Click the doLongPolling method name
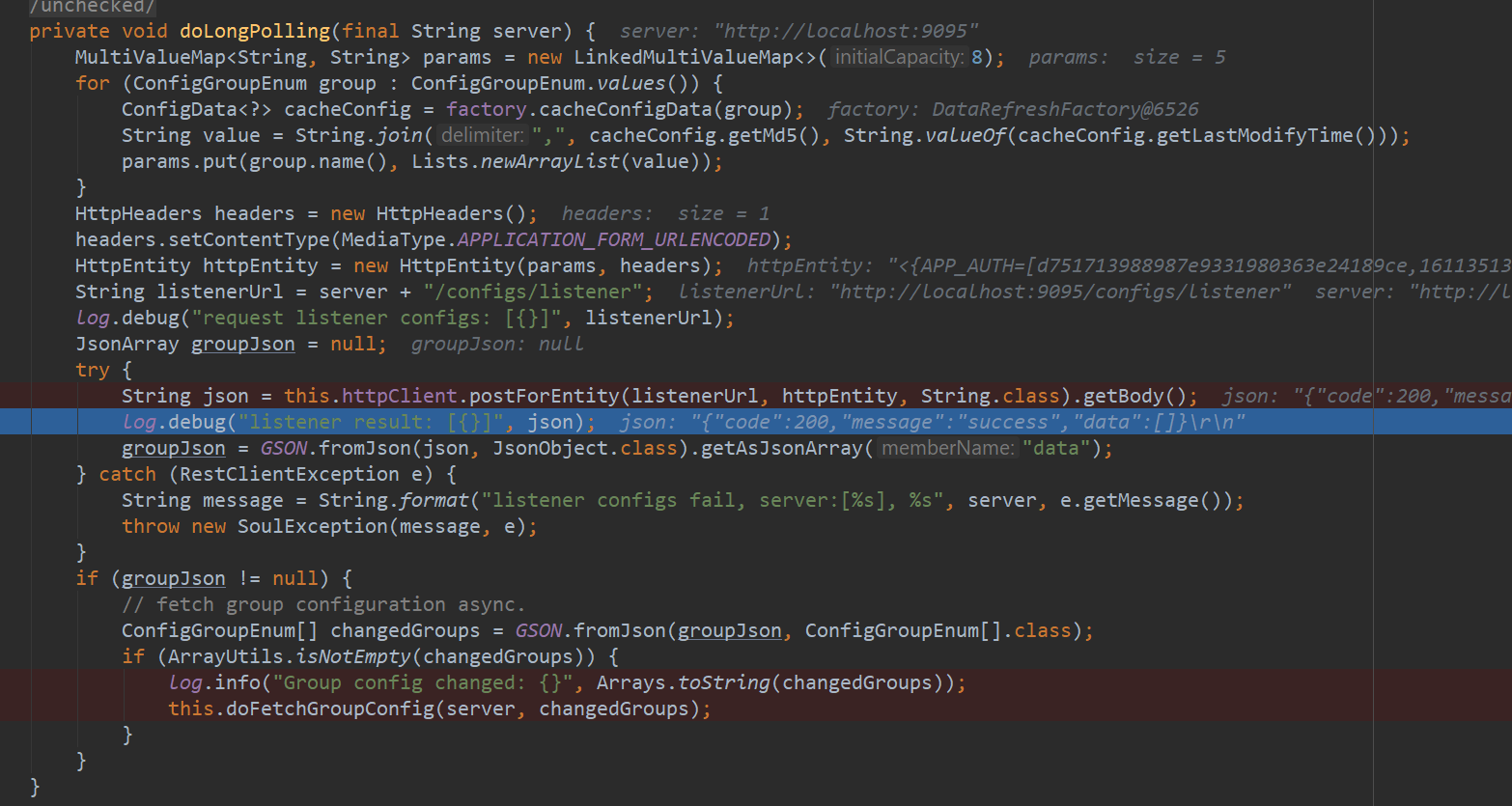 point(254,31)
